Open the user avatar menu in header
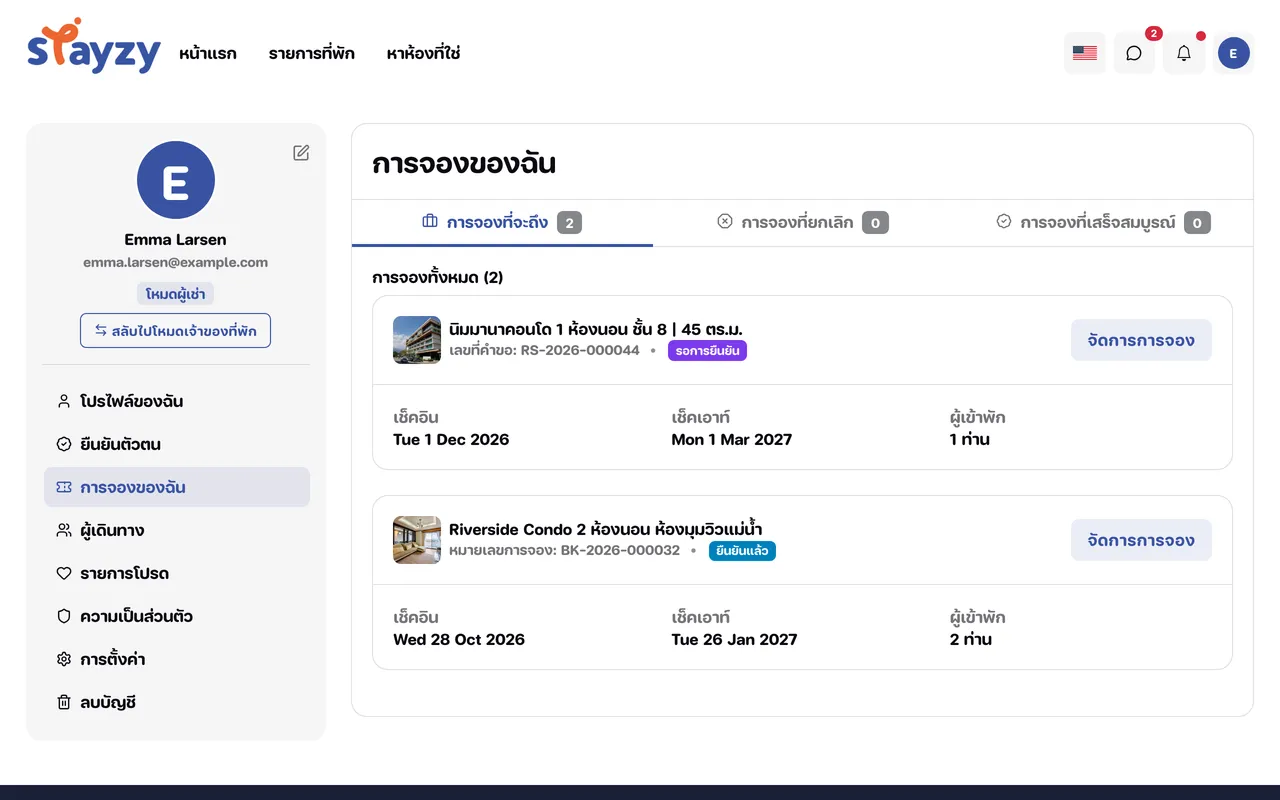Image resolution: width=1280 pixels, height=800 pixels. coord(1234,53)
